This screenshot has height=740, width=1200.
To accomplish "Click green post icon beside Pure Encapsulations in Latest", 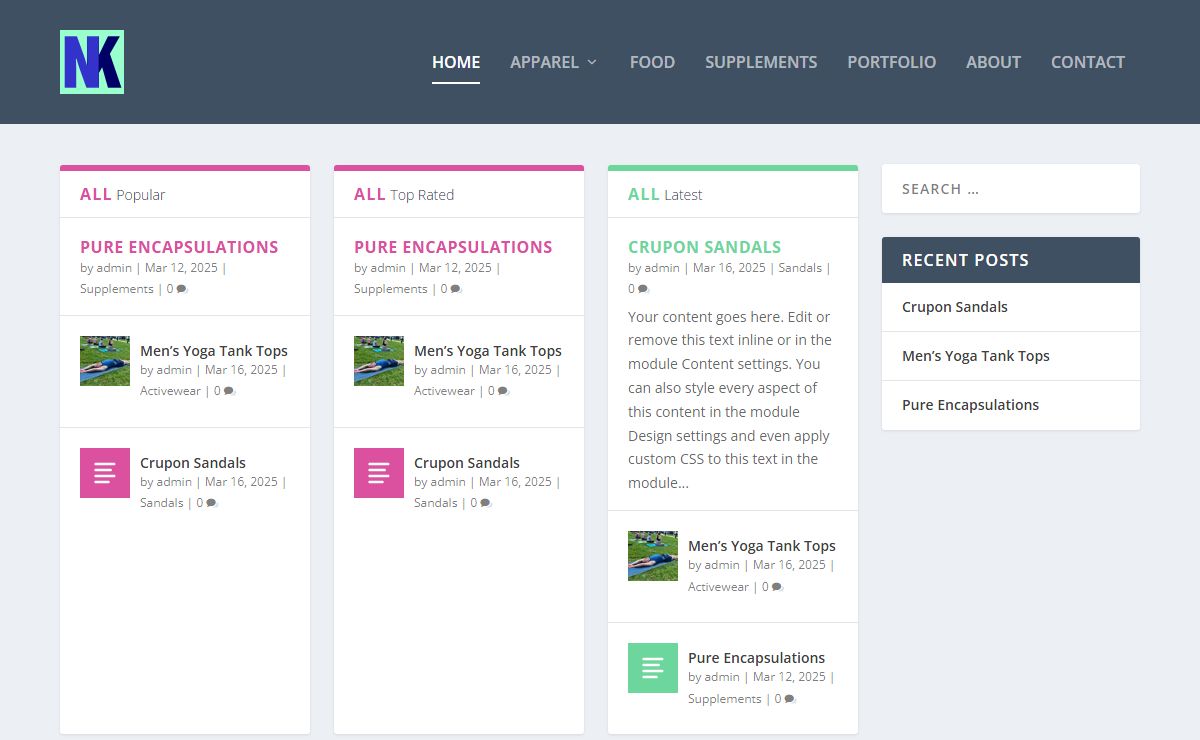I will pos(653,668).
